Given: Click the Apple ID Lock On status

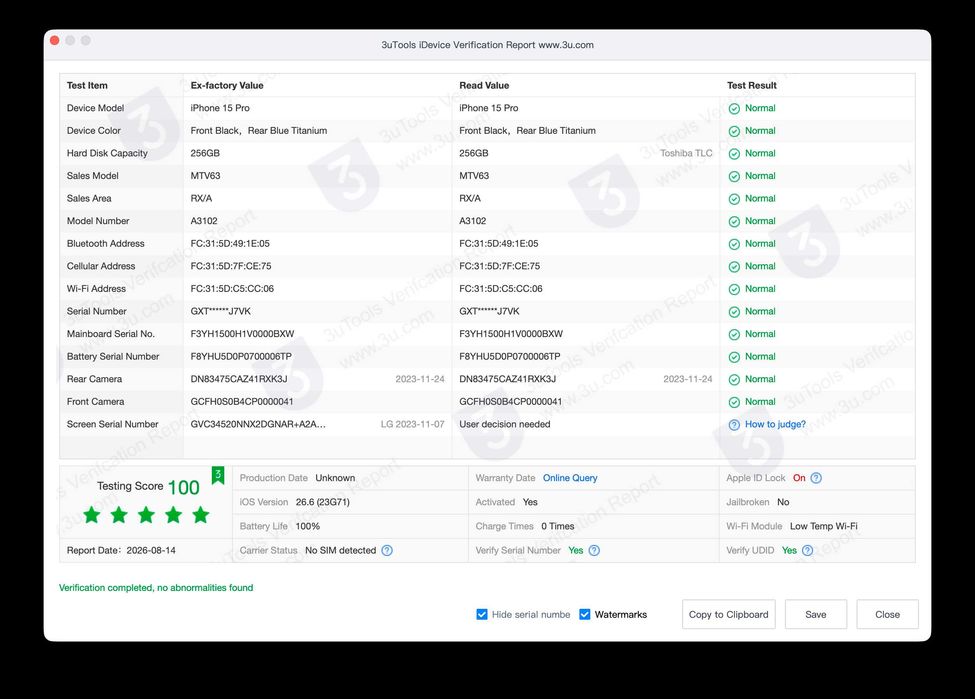Looking at the screenshot, I should click(x=799, y=478).
